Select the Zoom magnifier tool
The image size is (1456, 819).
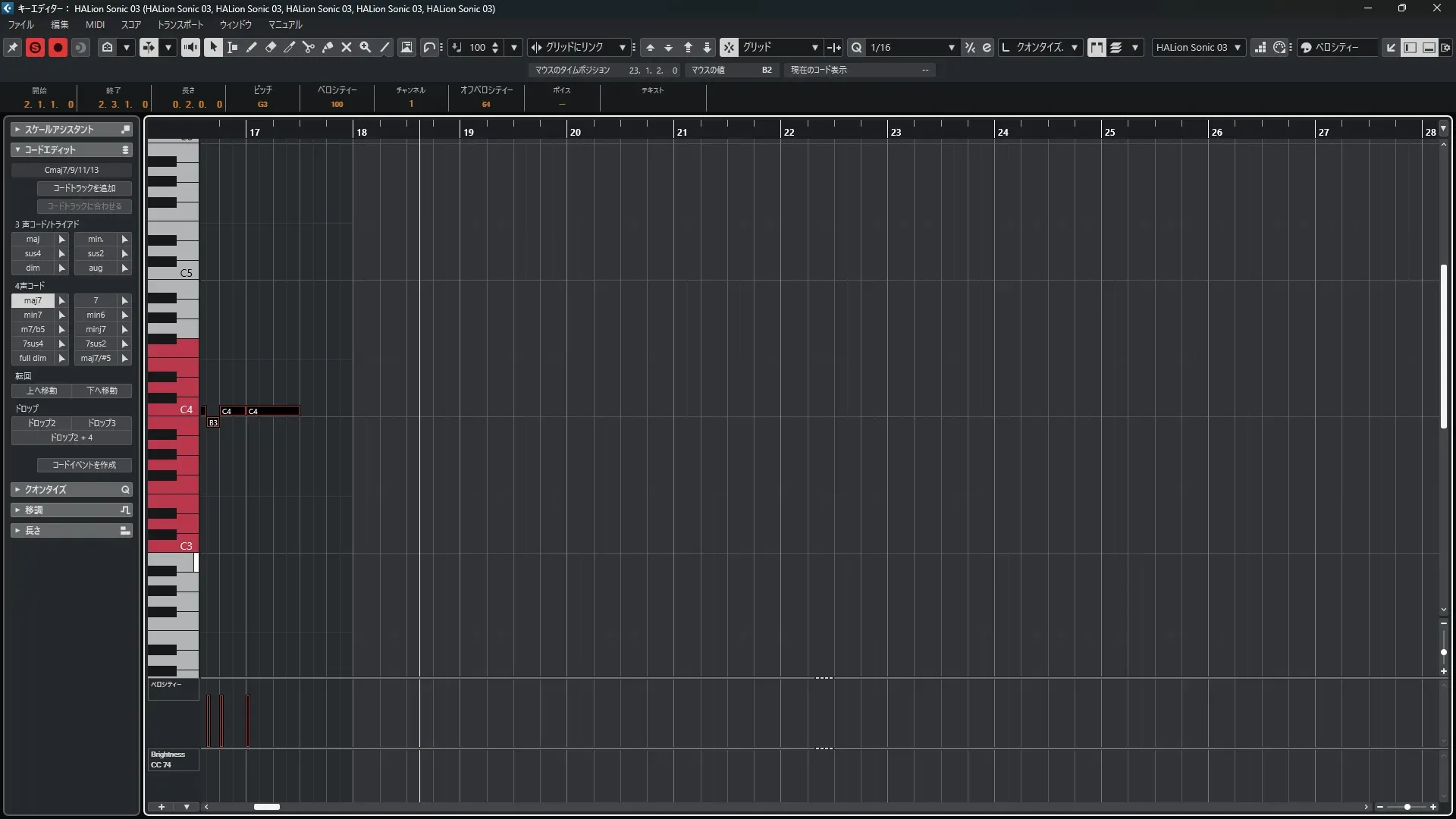click(x=366, y=47)
